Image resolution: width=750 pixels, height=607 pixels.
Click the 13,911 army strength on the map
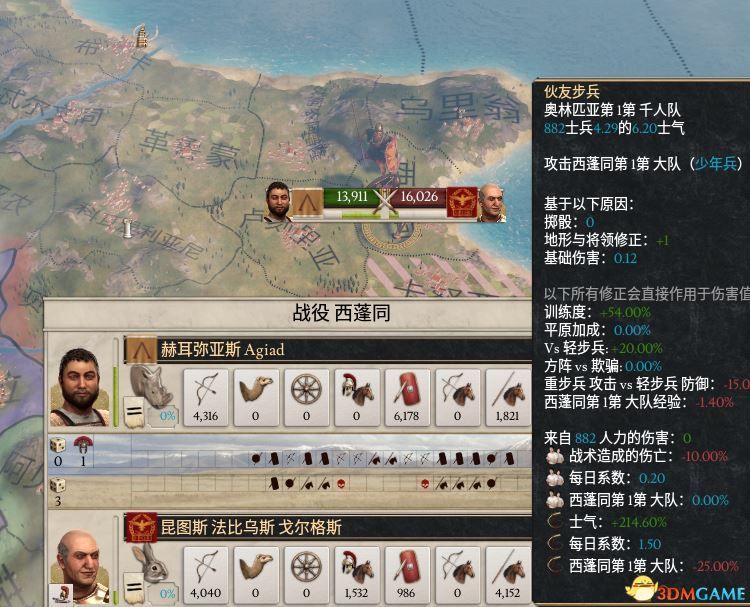352,197
